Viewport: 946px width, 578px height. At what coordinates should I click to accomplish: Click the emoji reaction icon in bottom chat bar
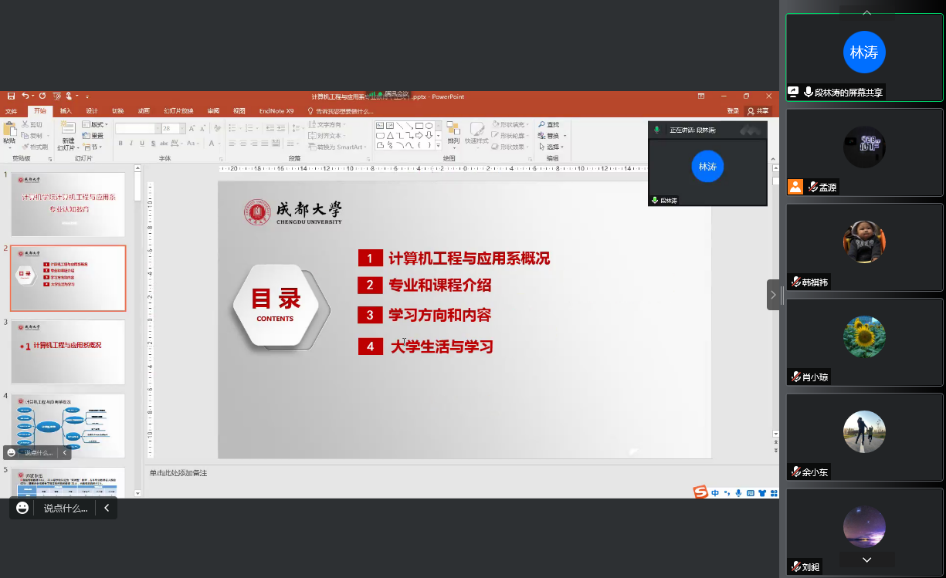click(22, 508)
